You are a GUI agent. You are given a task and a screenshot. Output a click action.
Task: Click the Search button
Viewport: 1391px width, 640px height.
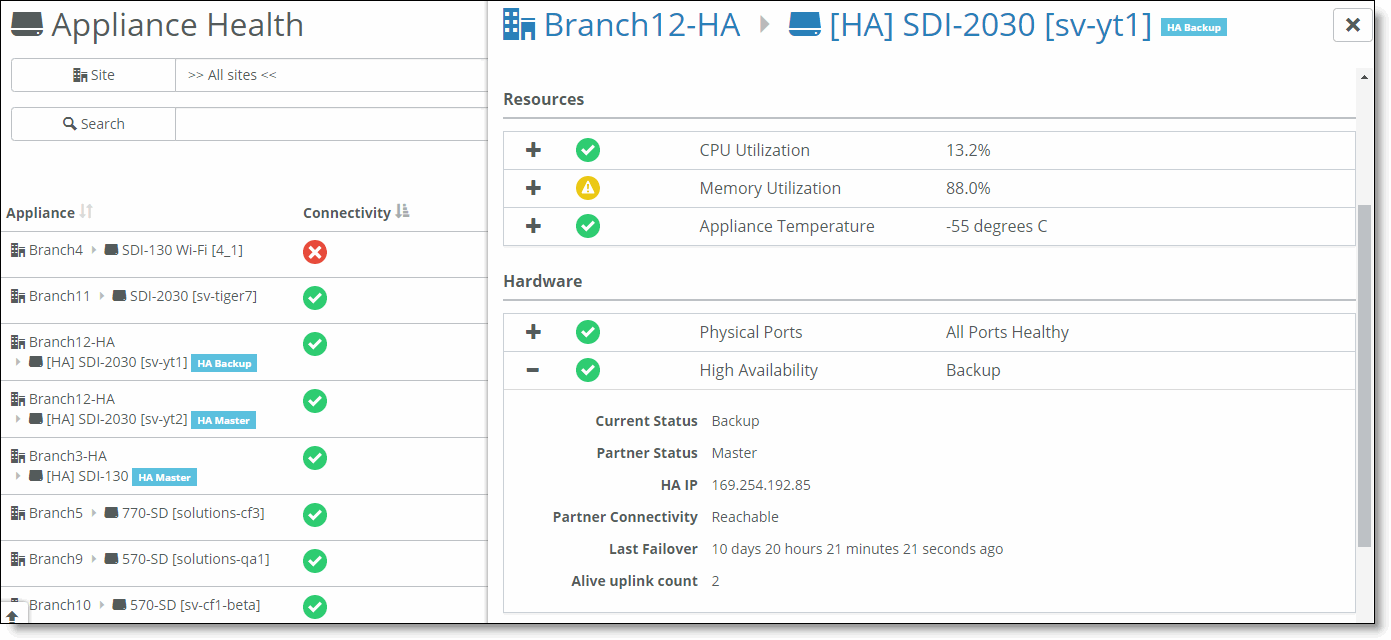(x=93, y=124)
